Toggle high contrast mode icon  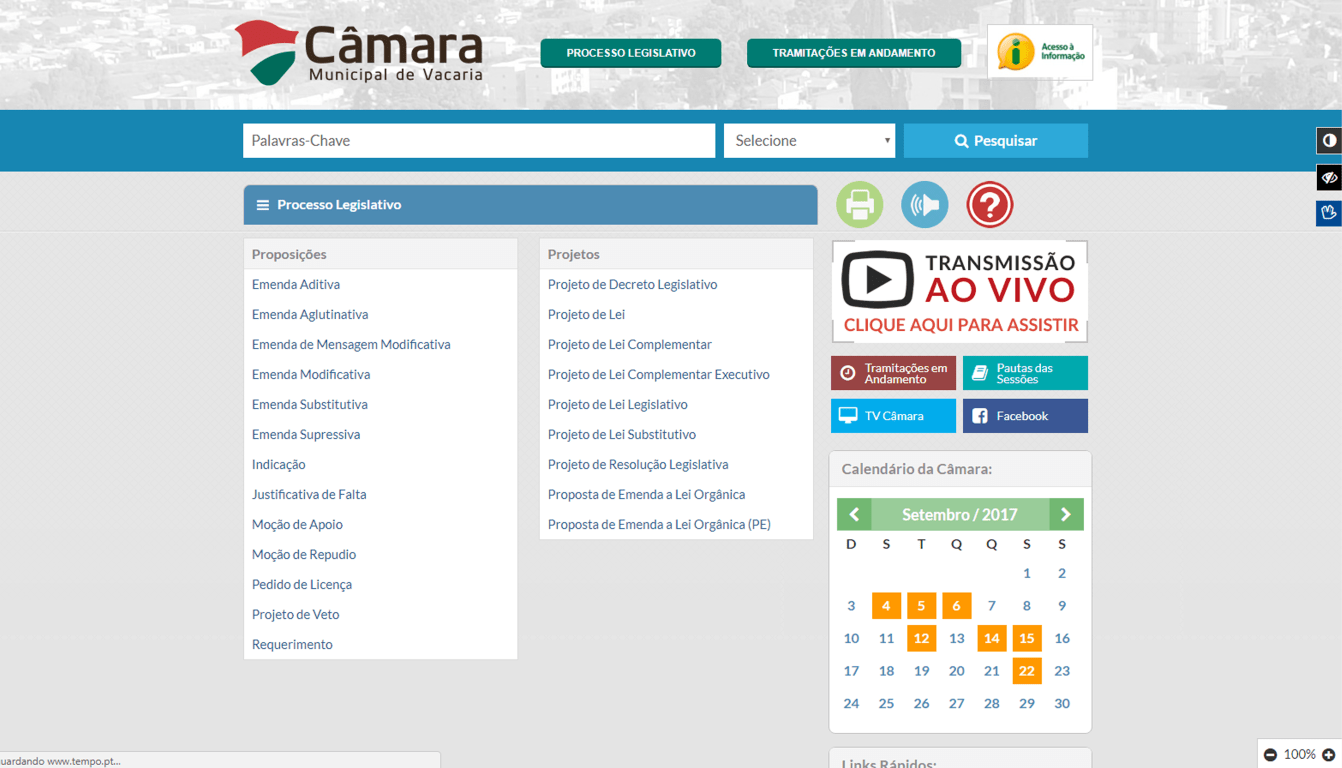click(x=1329, y=140)
